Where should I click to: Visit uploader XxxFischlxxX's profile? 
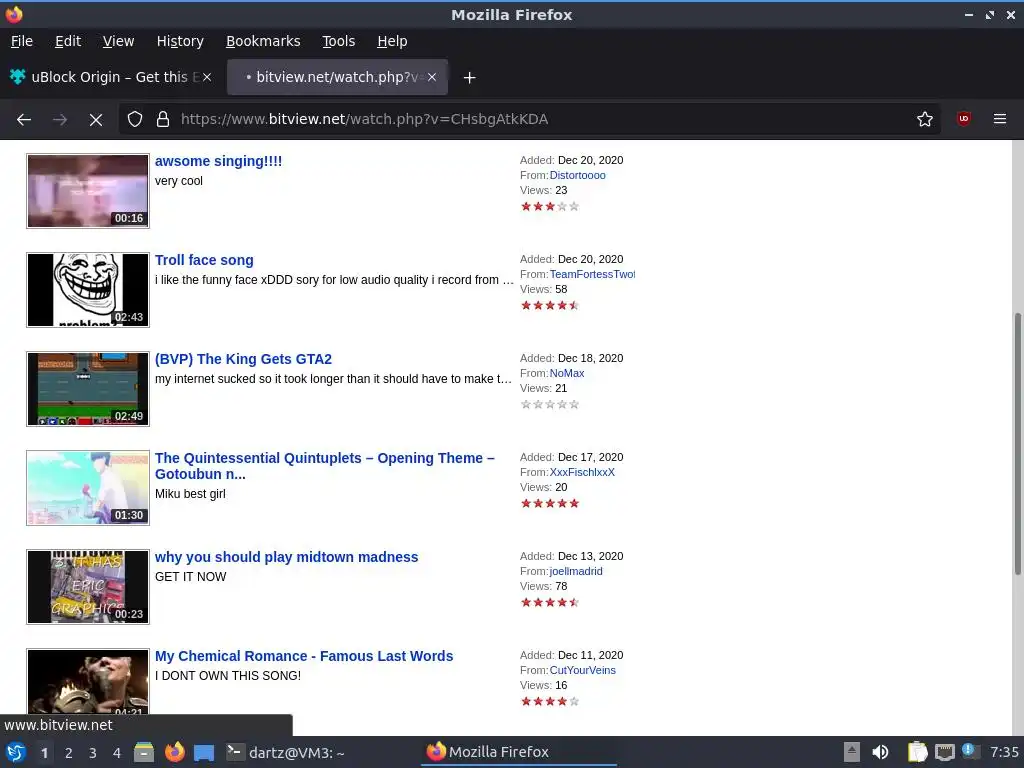coord(582,472)
